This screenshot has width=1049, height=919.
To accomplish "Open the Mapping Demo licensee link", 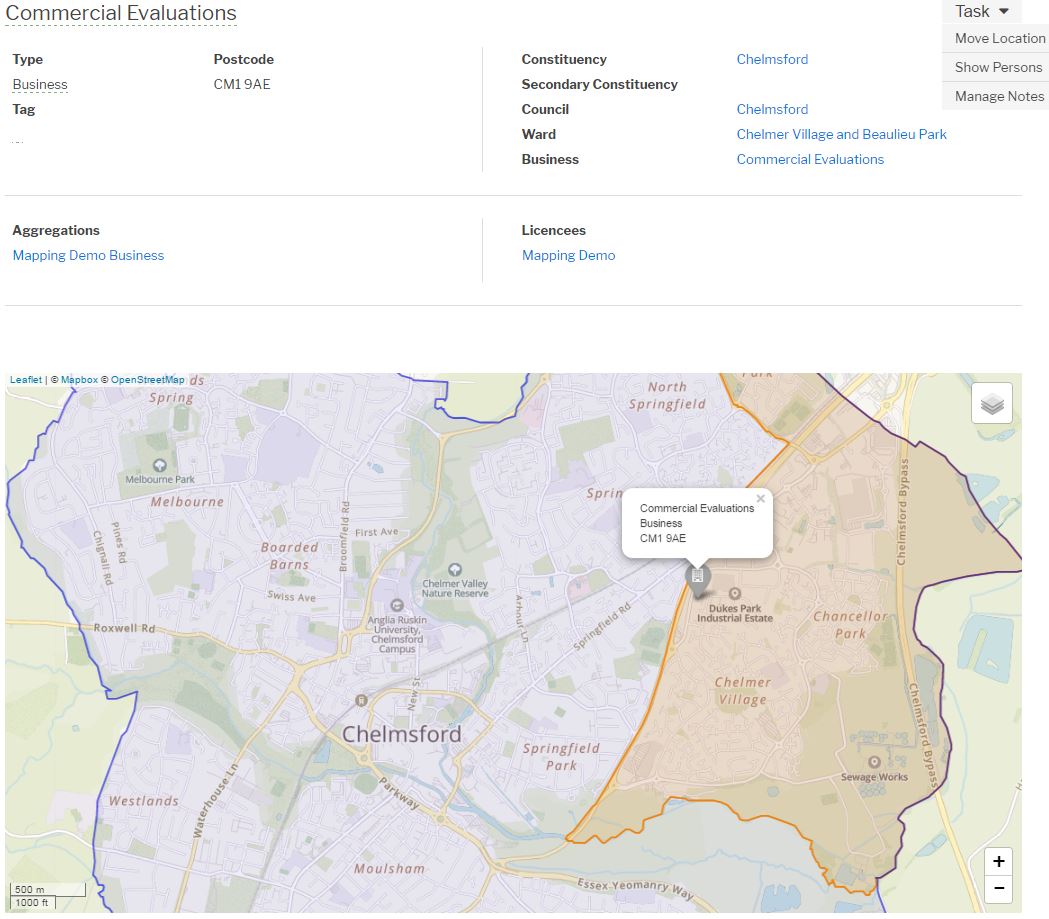I will pos(568,255).
